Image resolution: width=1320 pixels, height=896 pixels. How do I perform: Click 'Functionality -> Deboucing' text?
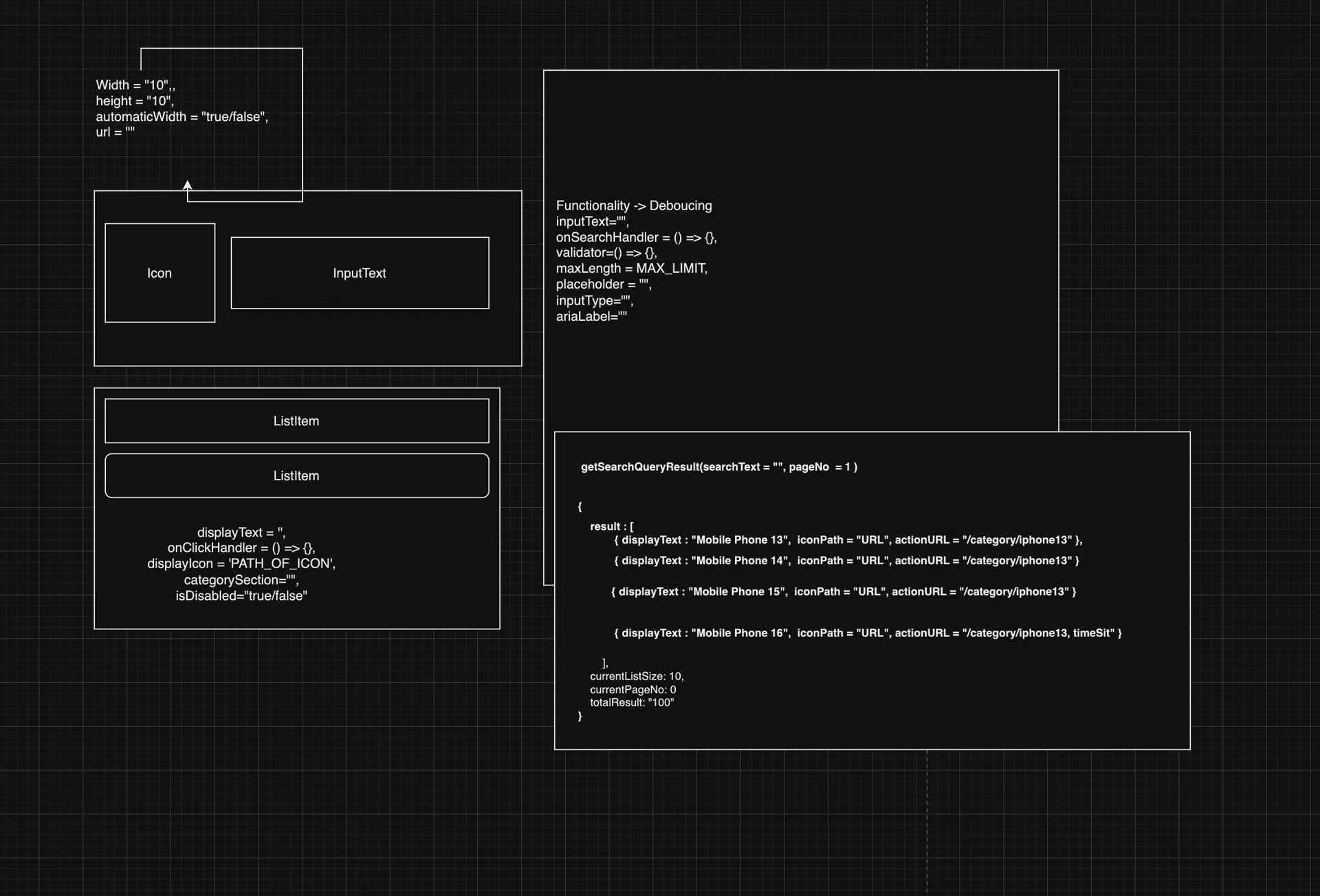634,205
